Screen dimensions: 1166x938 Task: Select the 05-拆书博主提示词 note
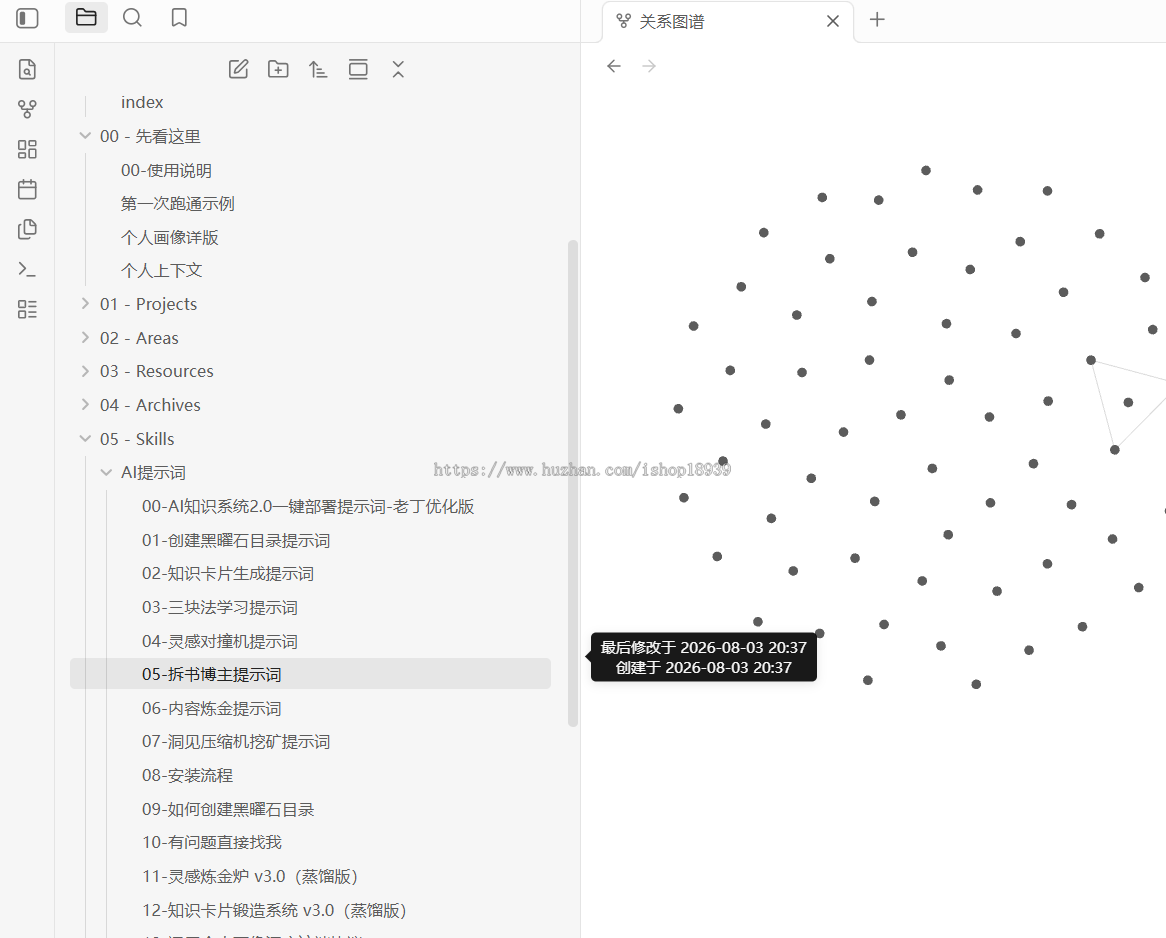coord(310,674)
